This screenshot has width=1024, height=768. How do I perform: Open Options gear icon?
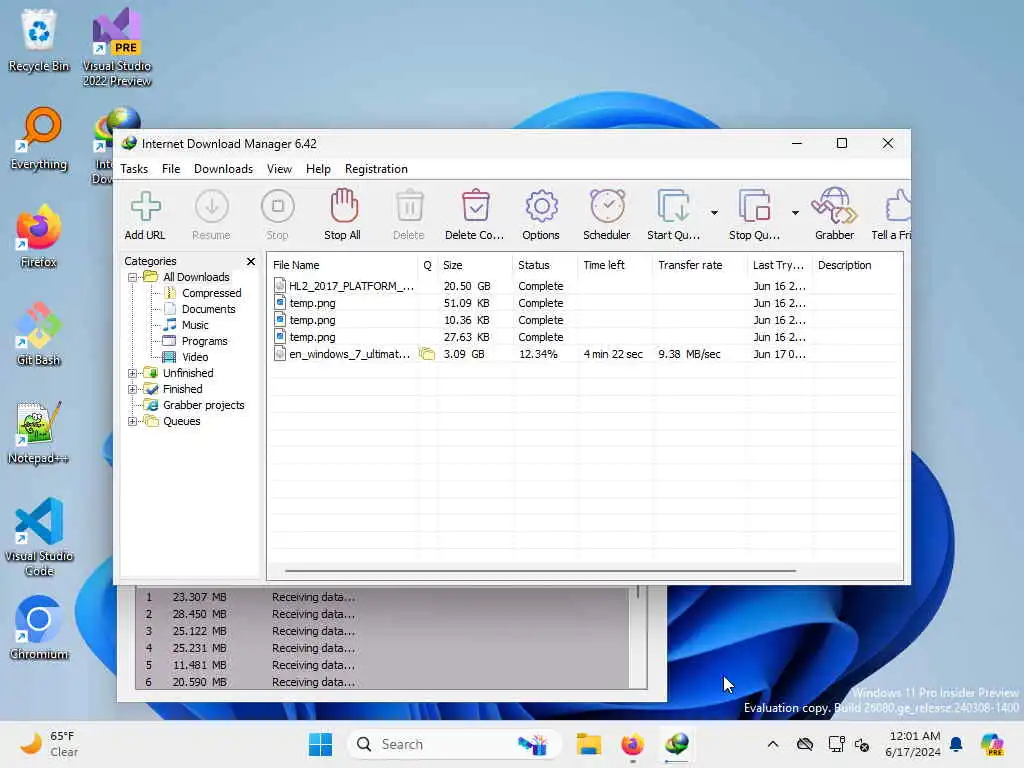pos(541,215)
